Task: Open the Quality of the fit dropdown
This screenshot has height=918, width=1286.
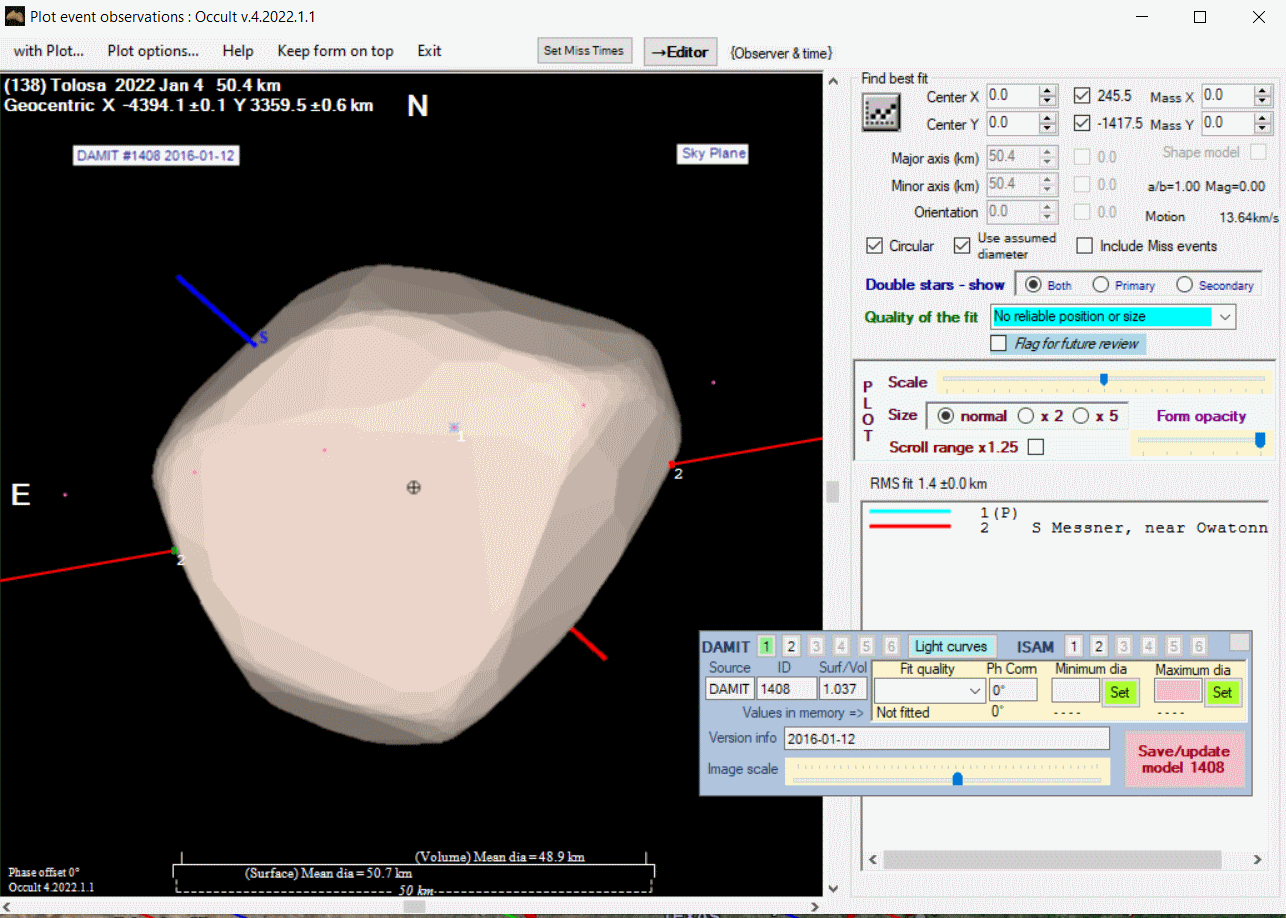Action: coord(1224,317)
